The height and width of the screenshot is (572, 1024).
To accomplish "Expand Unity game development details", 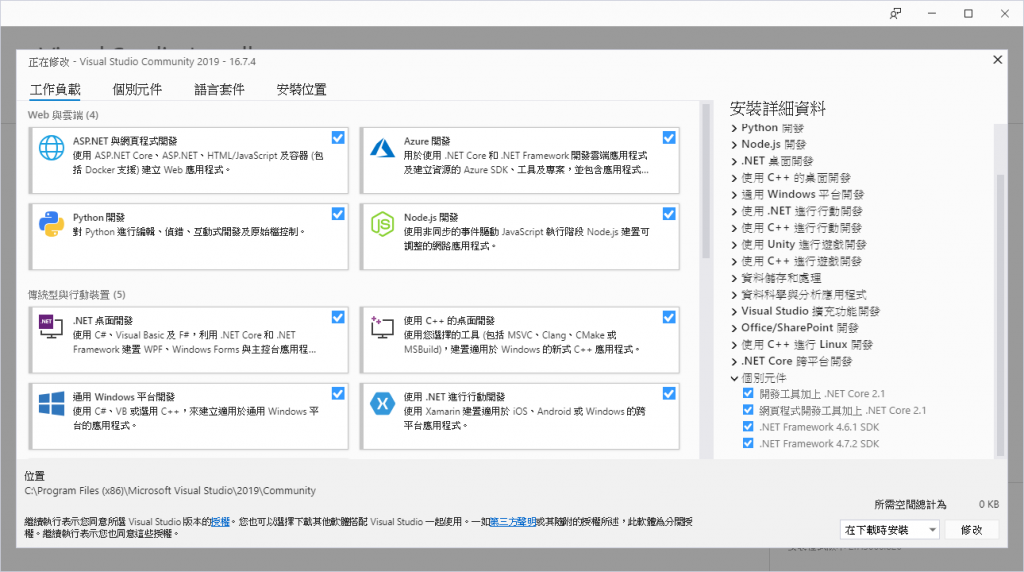I will (x=734, y=245).
